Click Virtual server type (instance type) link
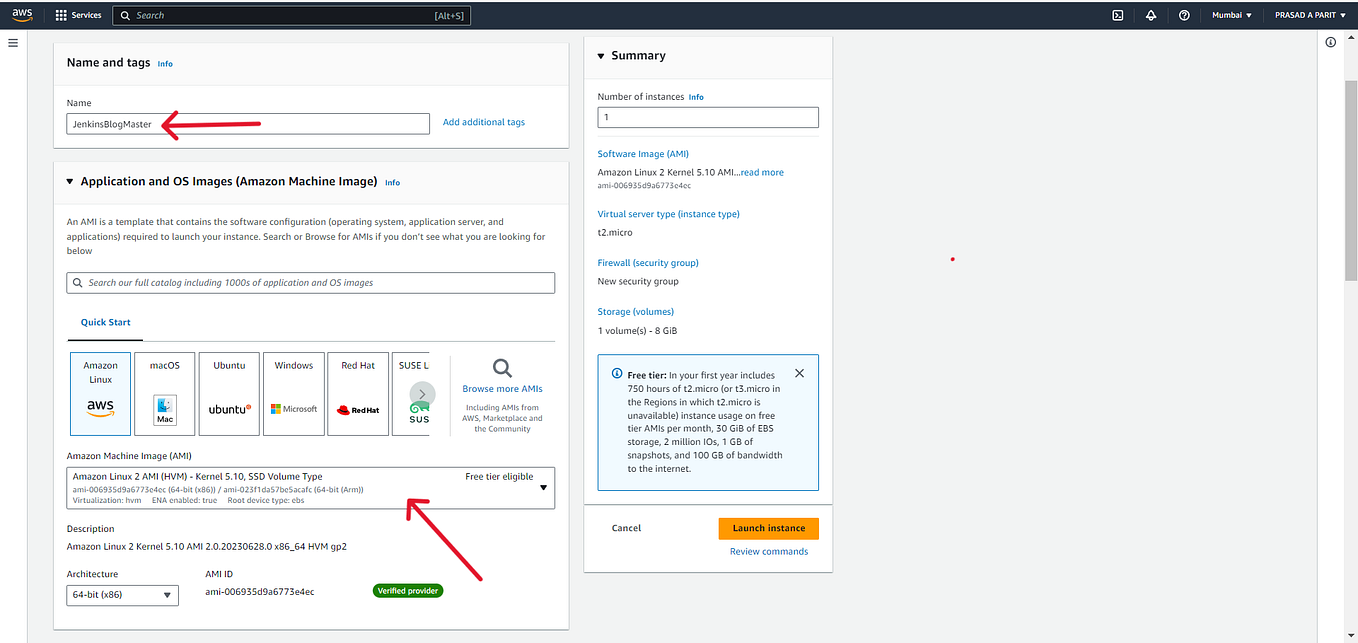1358x643 pixels. [668, 214]
